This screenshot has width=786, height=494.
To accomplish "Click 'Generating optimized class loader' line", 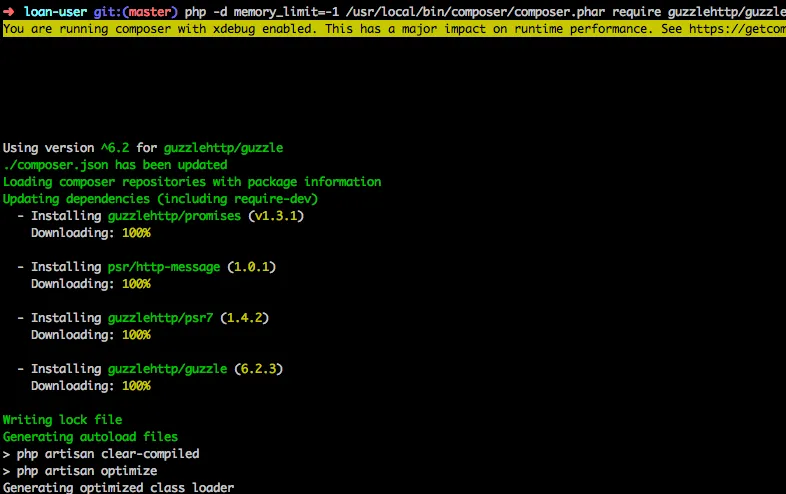I will coord(118,487).
